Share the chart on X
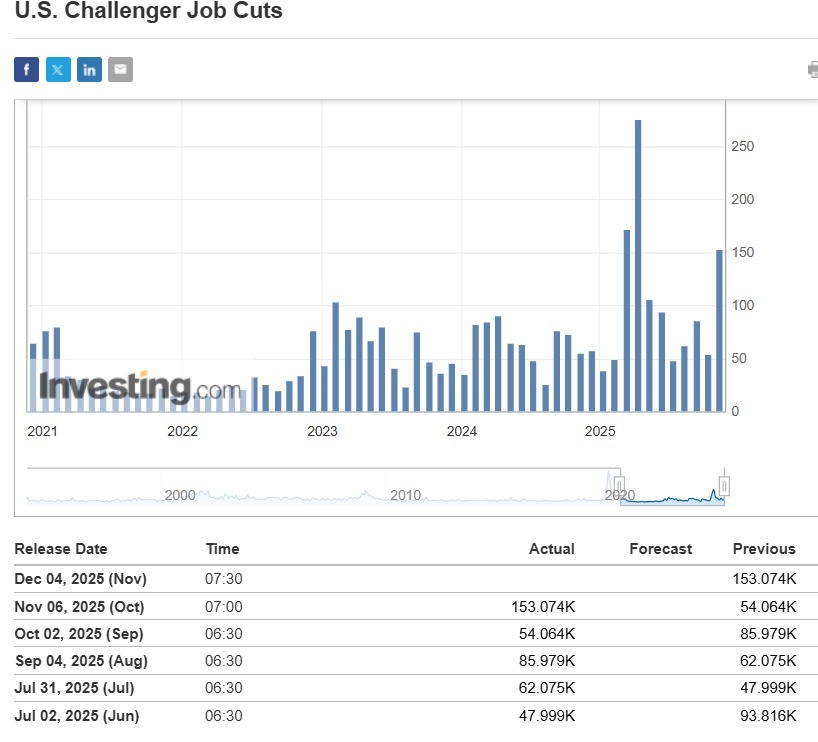This screenshot has height=742, width=818. coord(58,69)
